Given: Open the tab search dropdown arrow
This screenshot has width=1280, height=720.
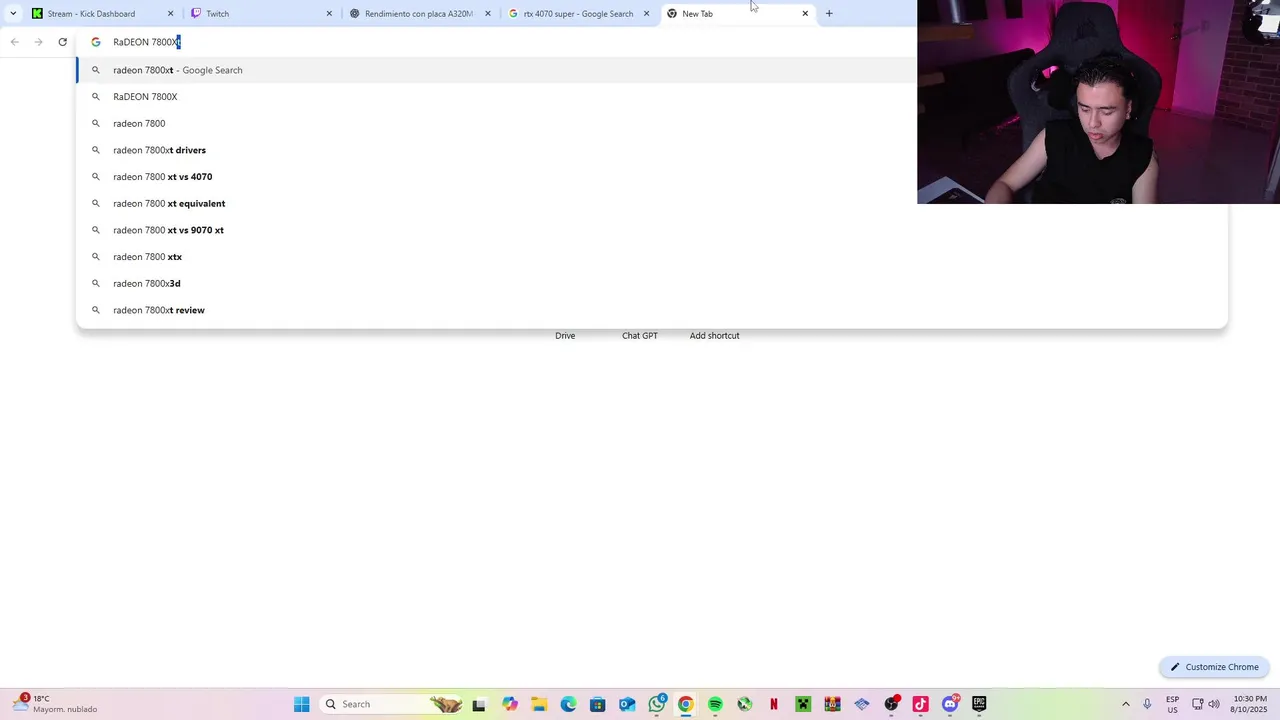Looking at the screenshot, I should (13, 14).
